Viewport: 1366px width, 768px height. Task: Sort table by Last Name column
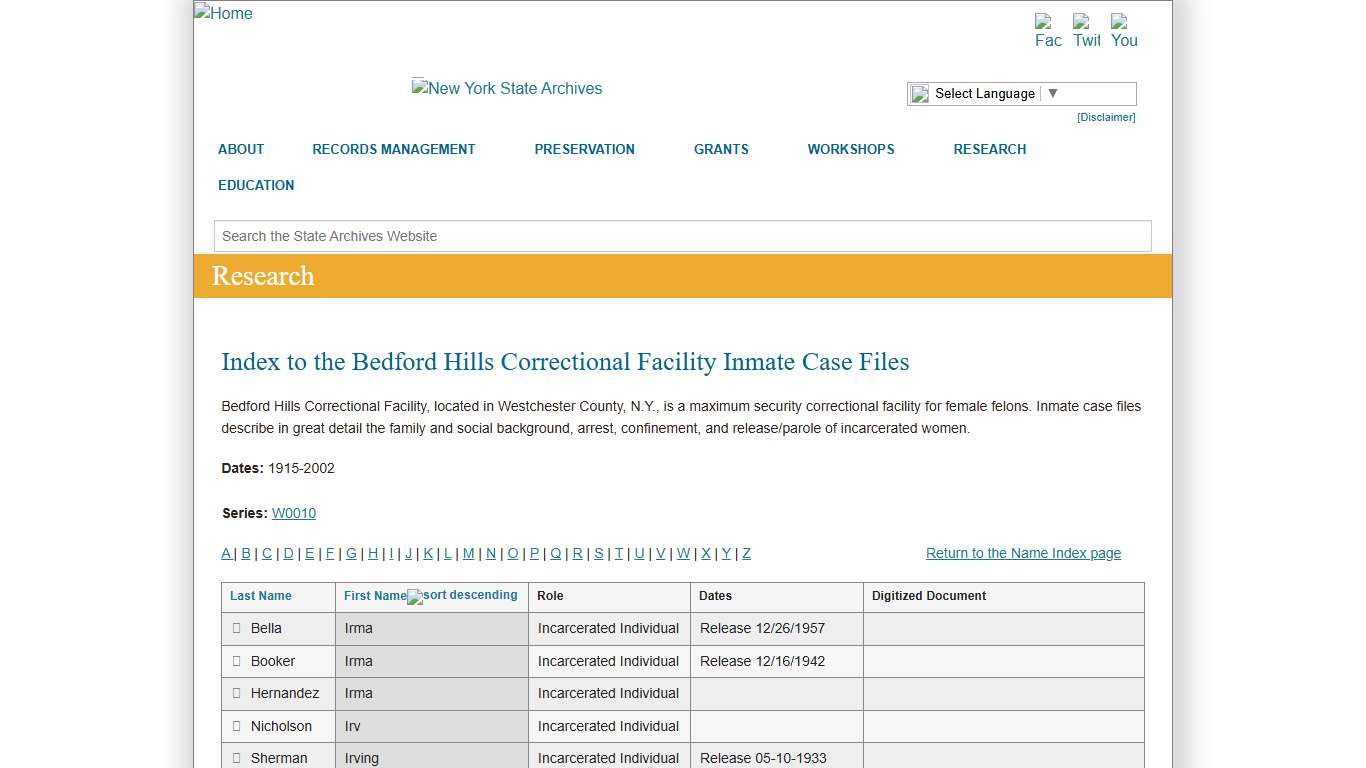pos(261,596)
